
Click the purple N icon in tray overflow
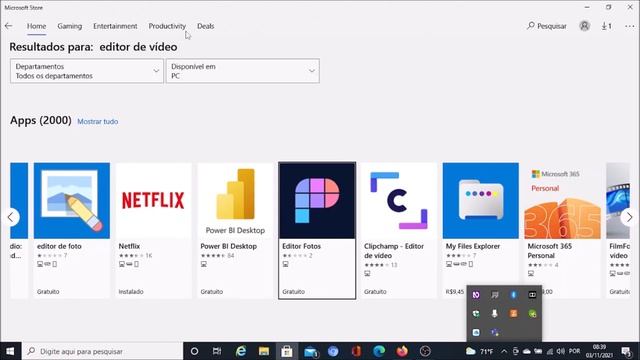pyautogui.click(x=476, y=295)
